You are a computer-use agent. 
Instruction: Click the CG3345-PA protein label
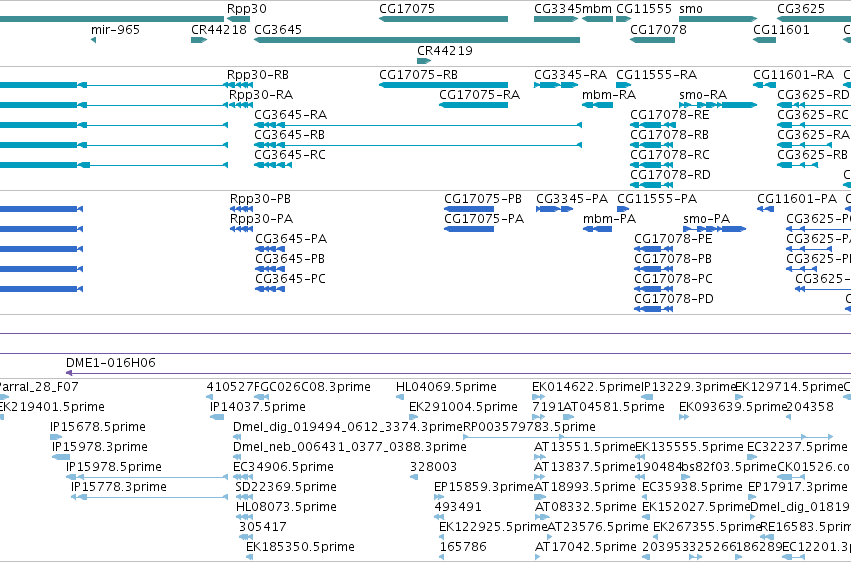[572, 199]
